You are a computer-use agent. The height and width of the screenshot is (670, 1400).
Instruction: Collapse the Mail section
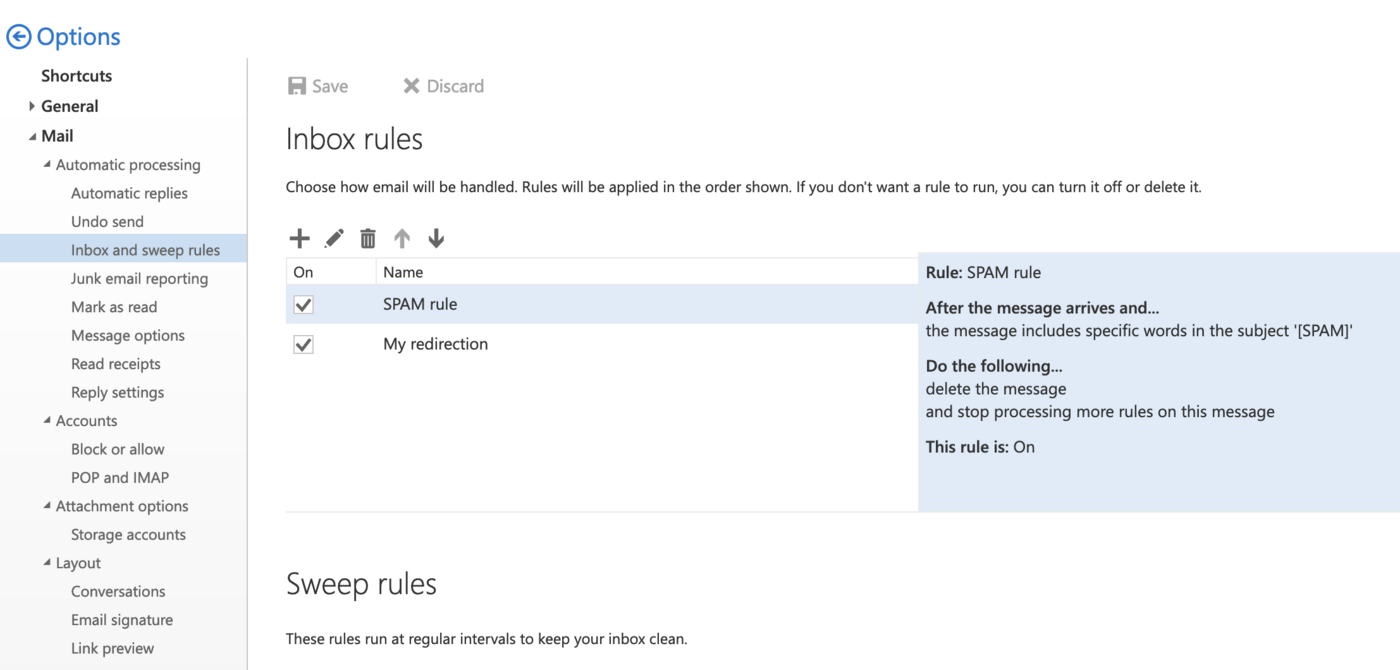pos(32,136)
